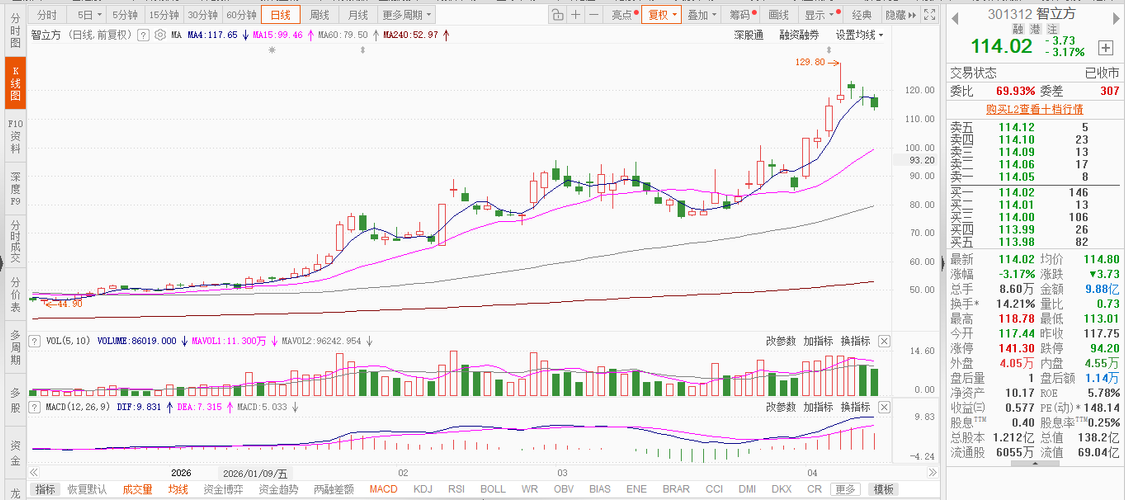This screenshot has width=1125, height=500.
Task: Expand 更多 indicators list
Action: 845,489
